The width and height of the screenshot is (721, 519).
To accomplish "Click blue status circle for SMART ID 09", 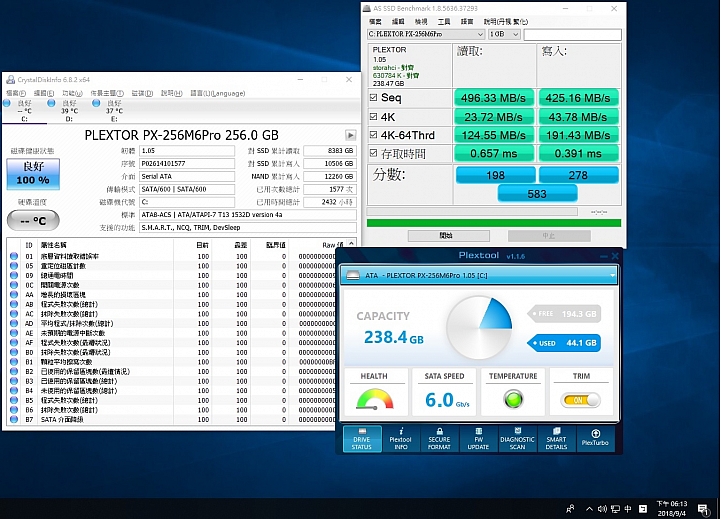I will [14, 275].
